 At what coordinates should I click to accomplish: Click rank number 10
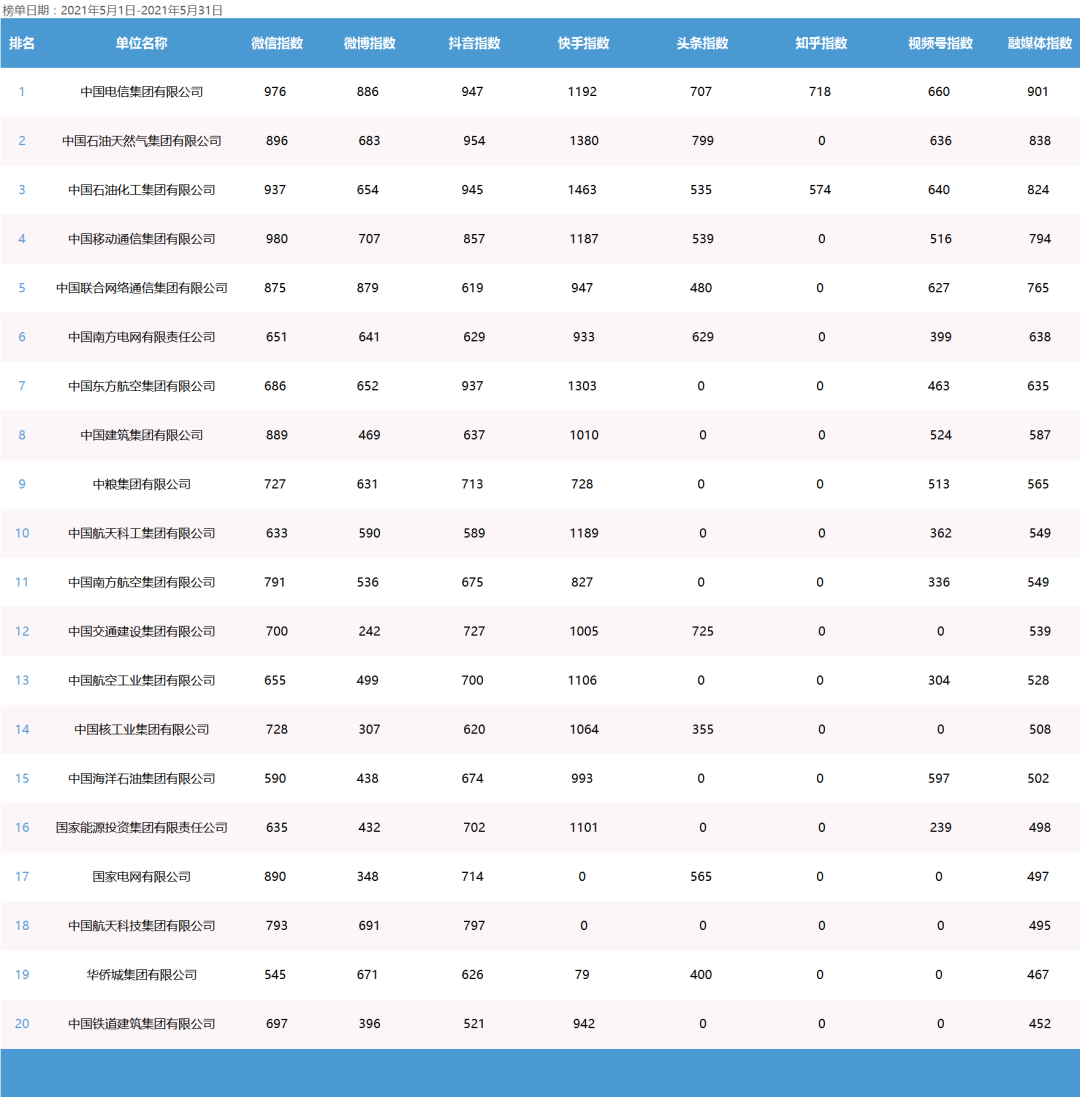tap(22, 533)
